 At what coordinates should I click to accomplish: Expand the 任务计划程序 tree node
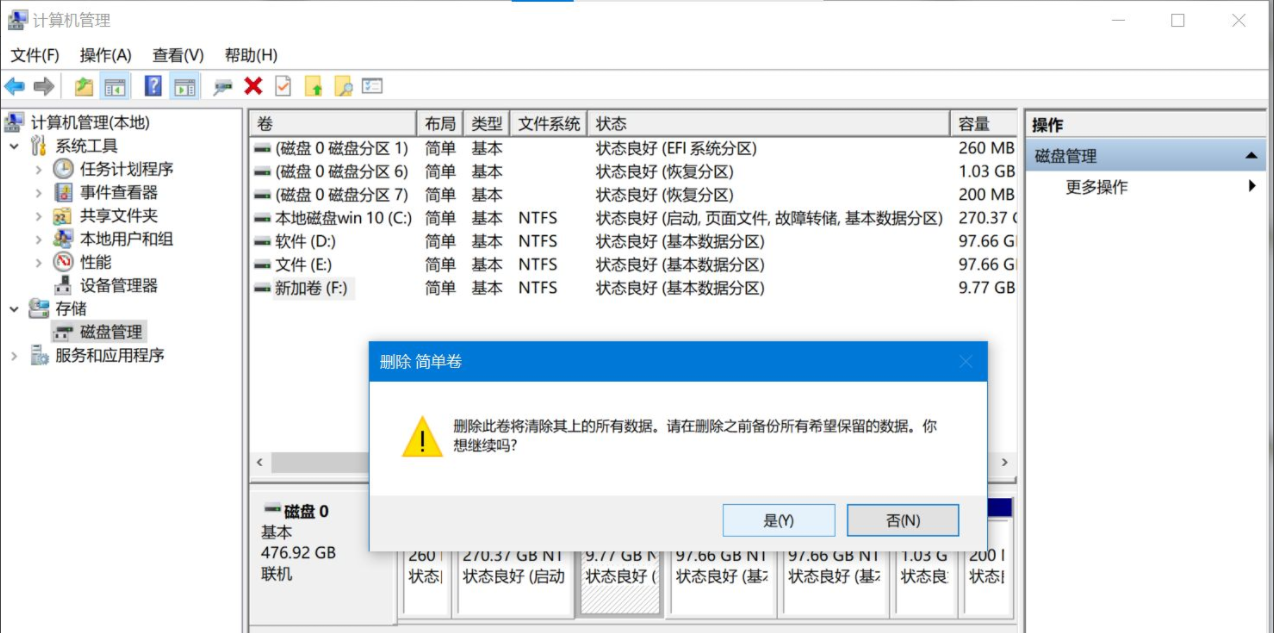[39, 170]
